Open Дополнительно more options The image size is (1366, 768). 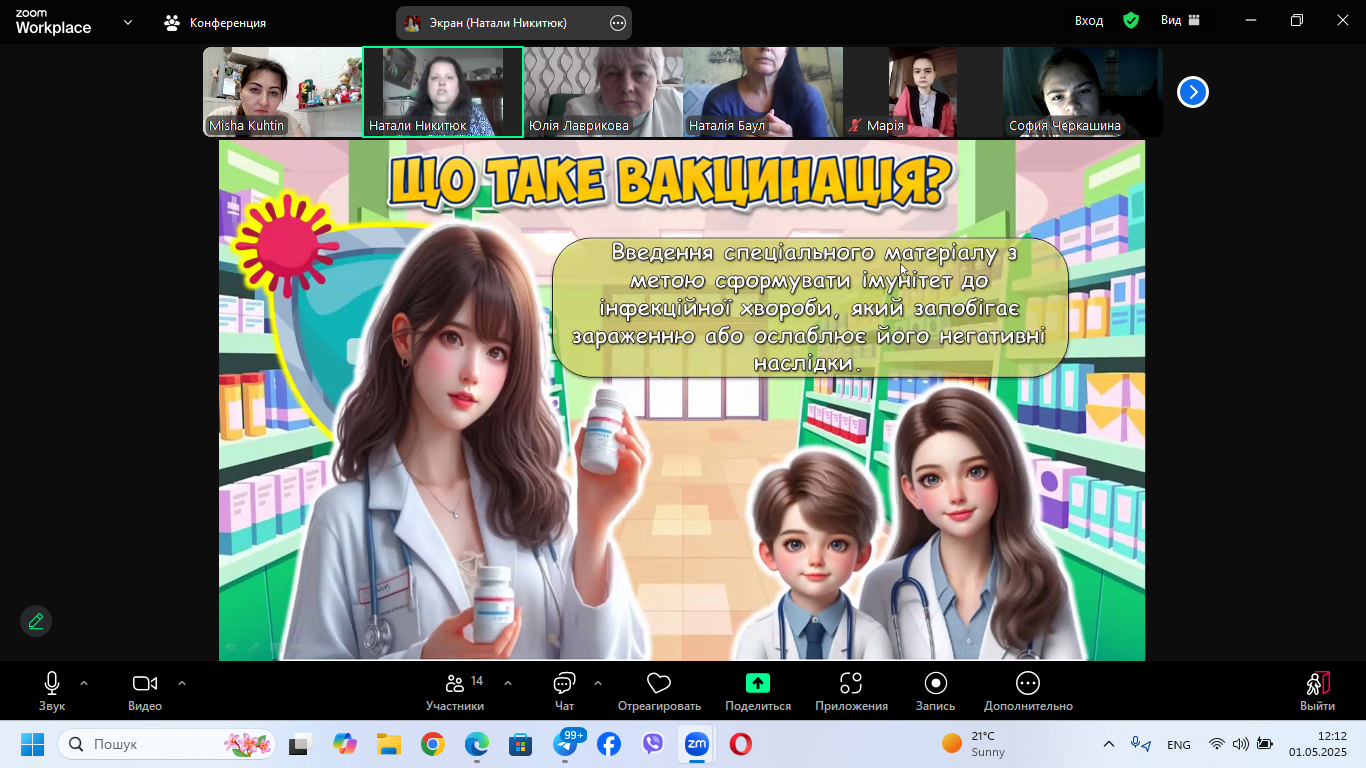1028,692
